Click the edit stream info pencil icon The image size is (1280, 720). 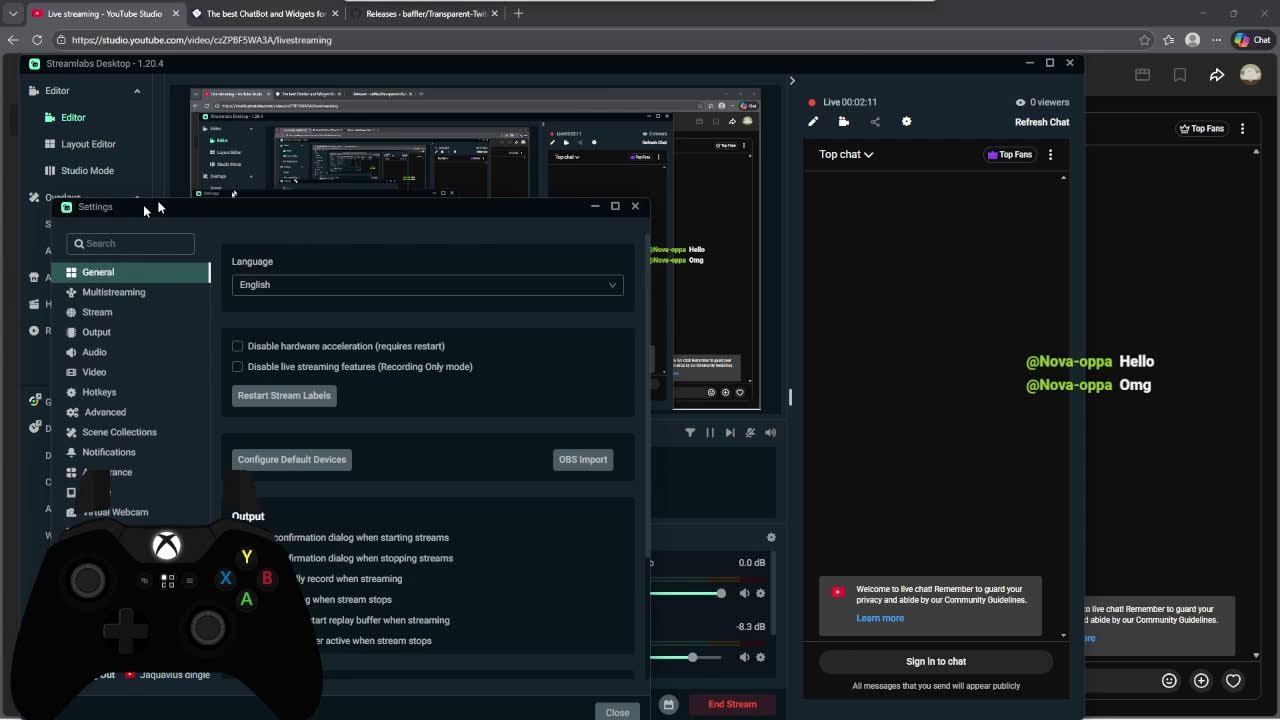[813, 122]
